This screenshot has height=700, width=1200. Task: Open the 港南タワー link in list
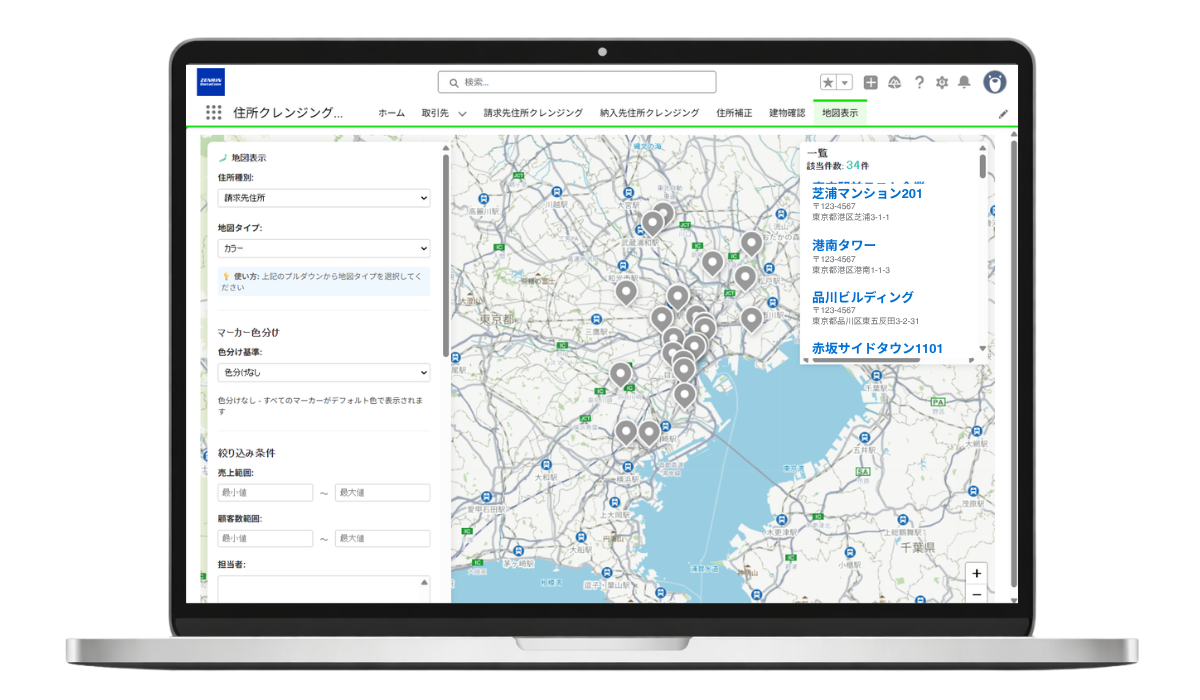coord(844,245)
